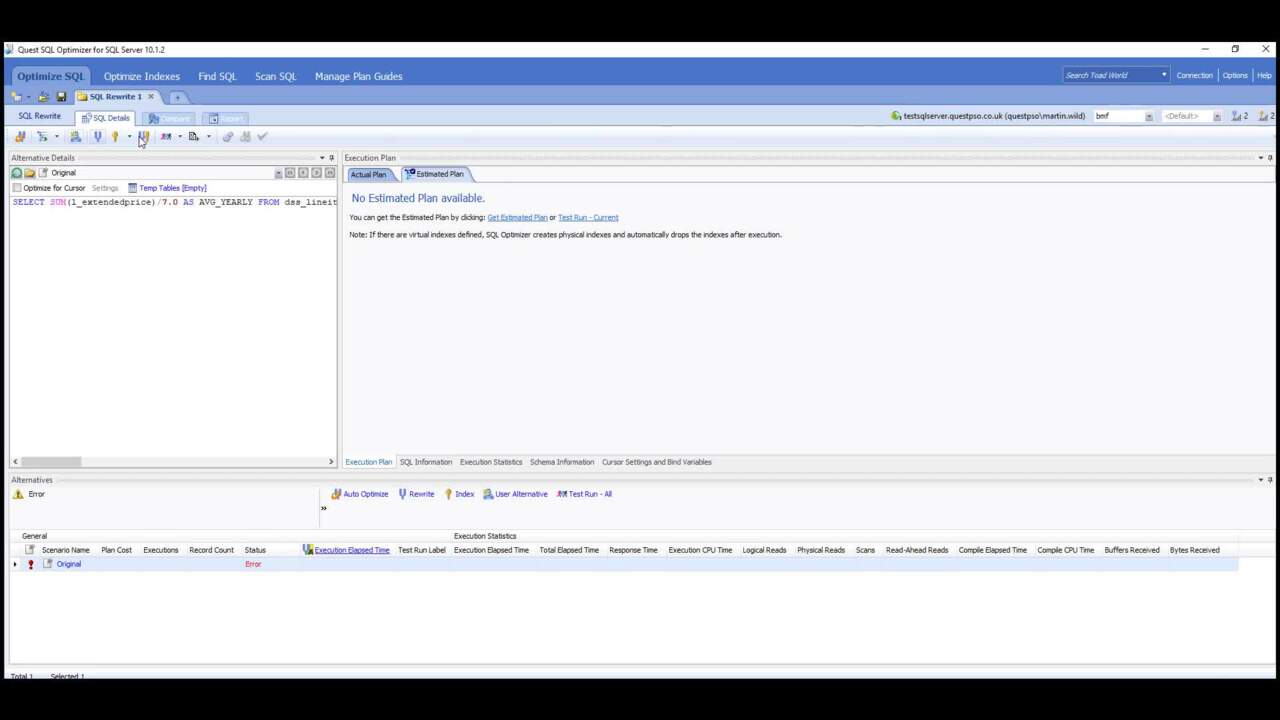Screen dimensions: 1280x720
Task: Click the SQL text horizontal scrollbar thumb
Action: coord(51,461)
